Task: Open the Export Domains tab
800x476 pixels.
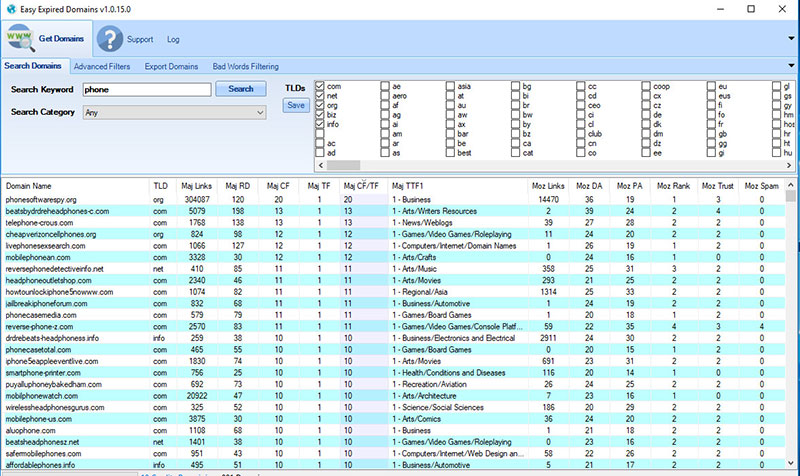Action: click(169, 66)
